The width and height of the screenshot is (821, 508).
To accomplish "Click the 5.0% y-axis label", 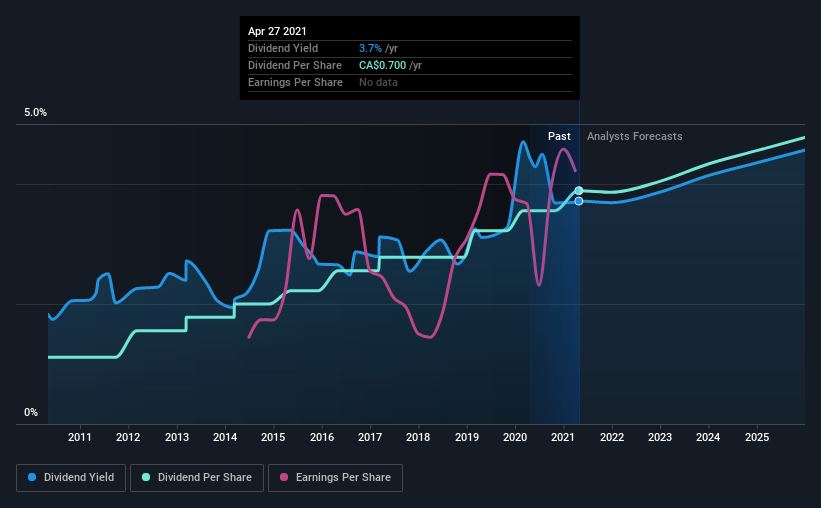I will pos(35,113).
